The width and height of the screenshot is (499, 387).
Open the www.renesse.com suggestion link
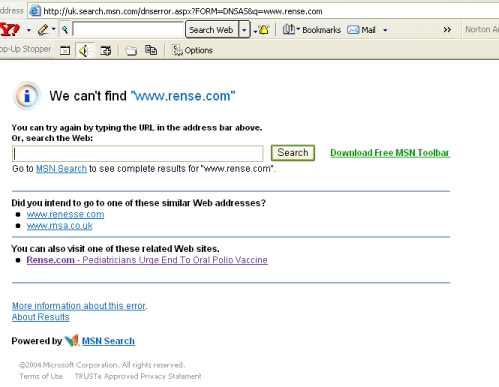click(x=65, y=214)
